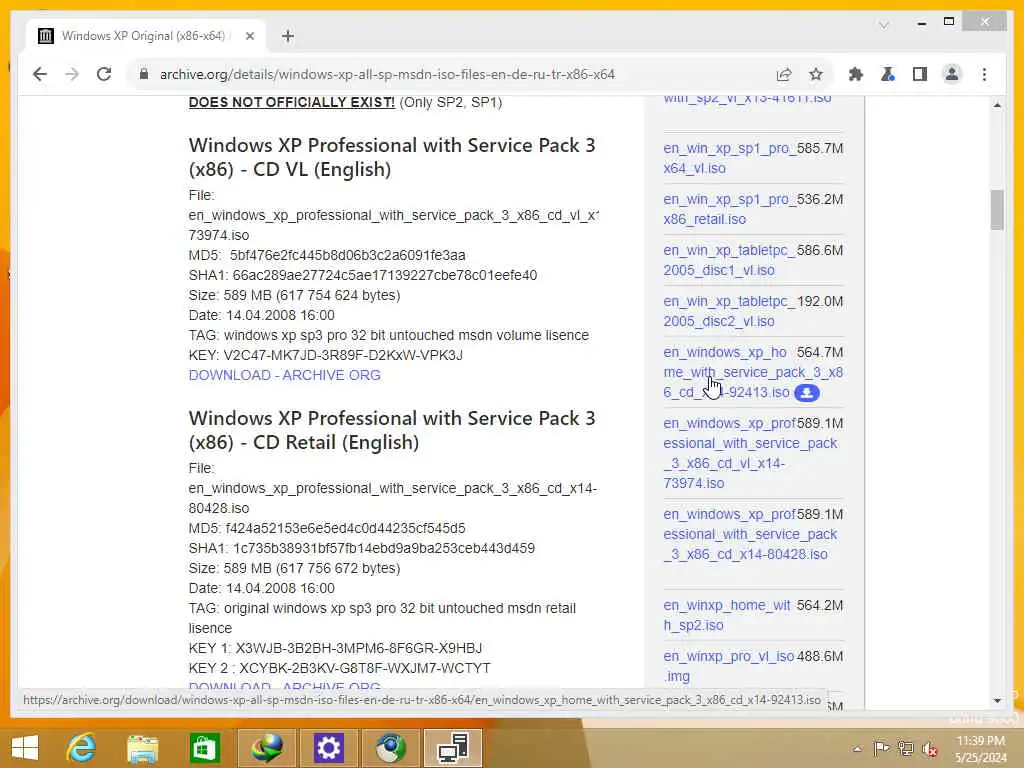Click Windows XP Professional CD VL heading

coord(392,157)
